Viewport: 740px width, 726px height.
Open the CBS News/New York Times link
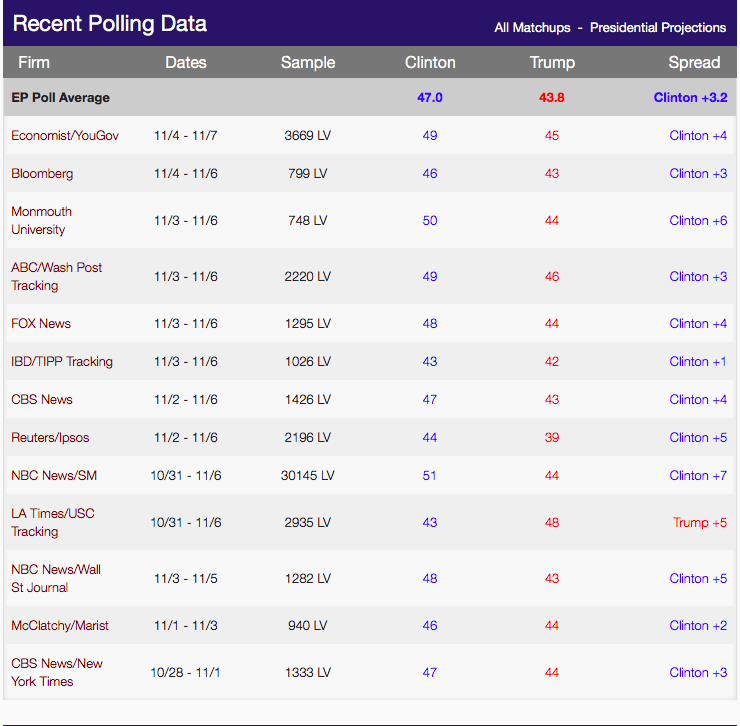pyautogui.click(x=57, y=672)
